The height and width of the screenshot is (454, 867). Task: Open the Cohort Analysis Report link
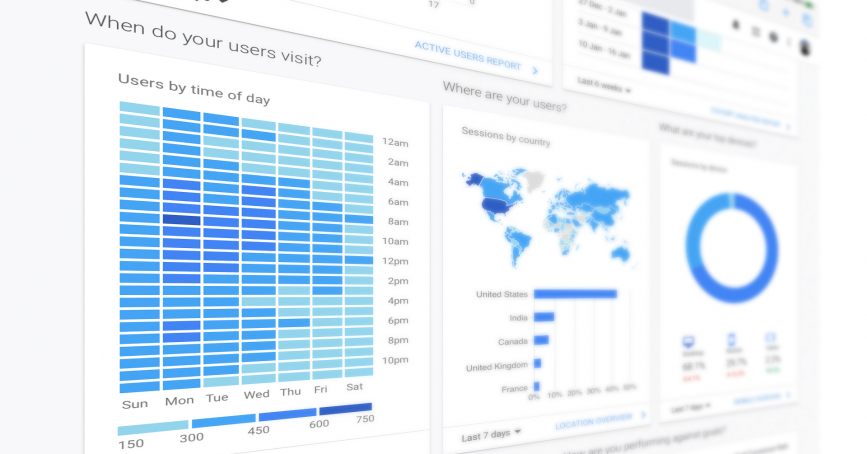[745, 118]
